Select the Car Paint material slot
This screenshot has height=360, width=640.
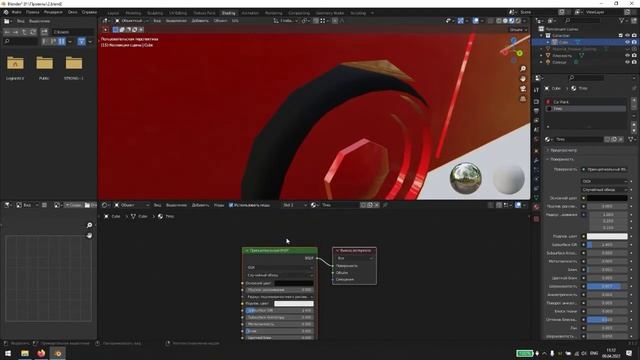pyautogui.click(x=586, y=102)
